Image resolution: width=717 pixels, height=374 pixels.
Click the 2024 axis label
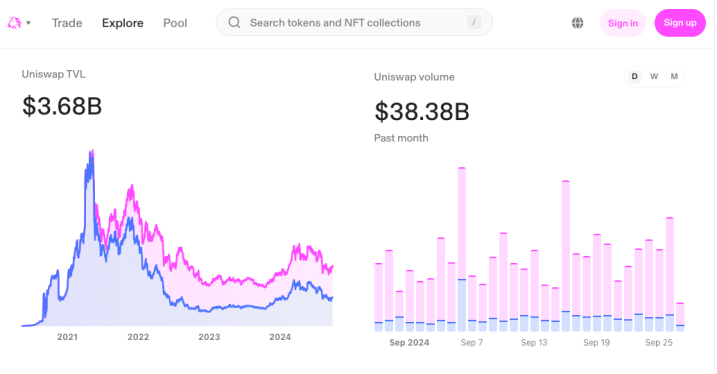(x=280, y=337)
